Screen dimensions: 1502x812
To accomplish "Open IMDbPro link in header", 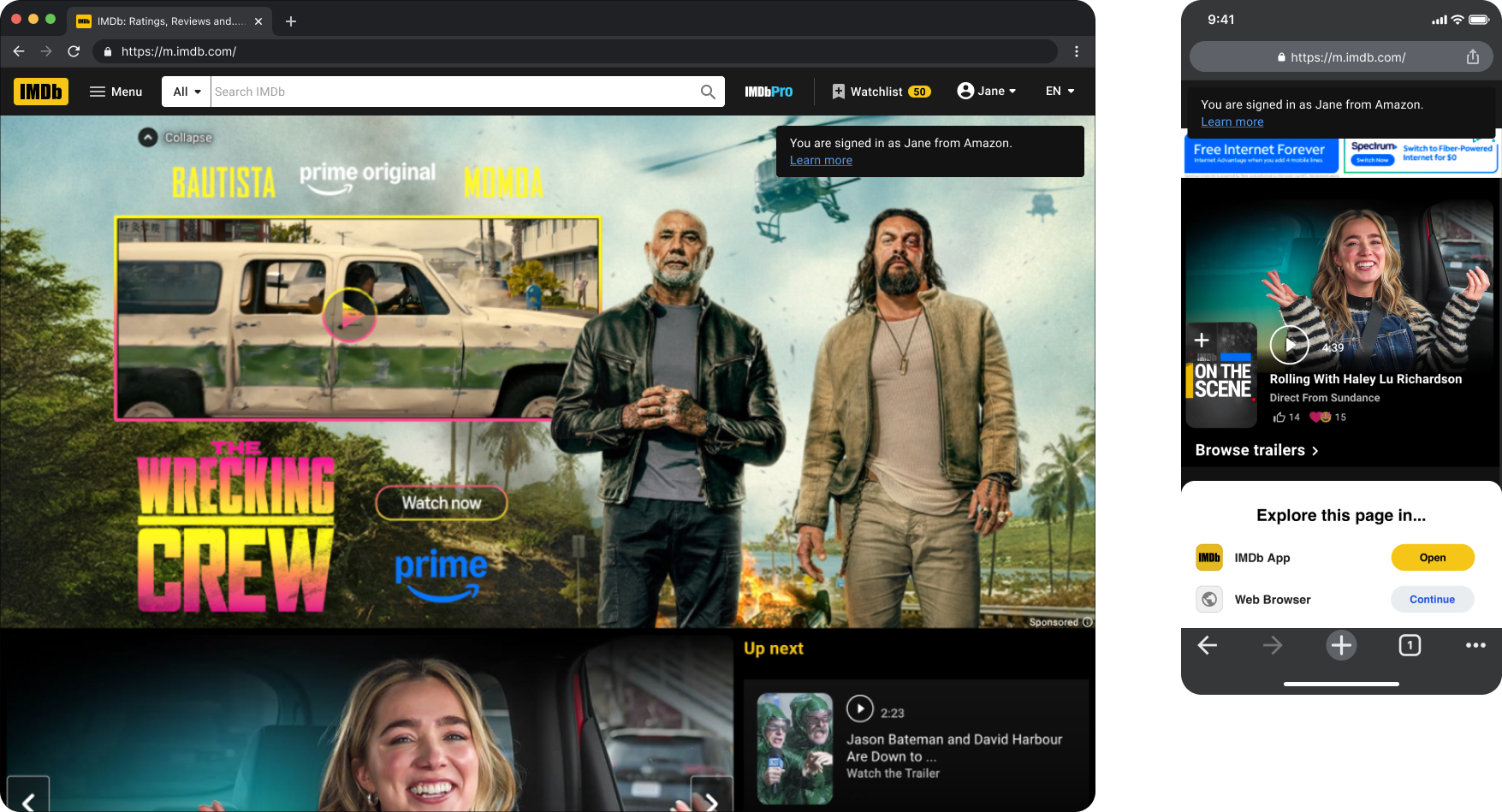I will click(x=769, y=92).
